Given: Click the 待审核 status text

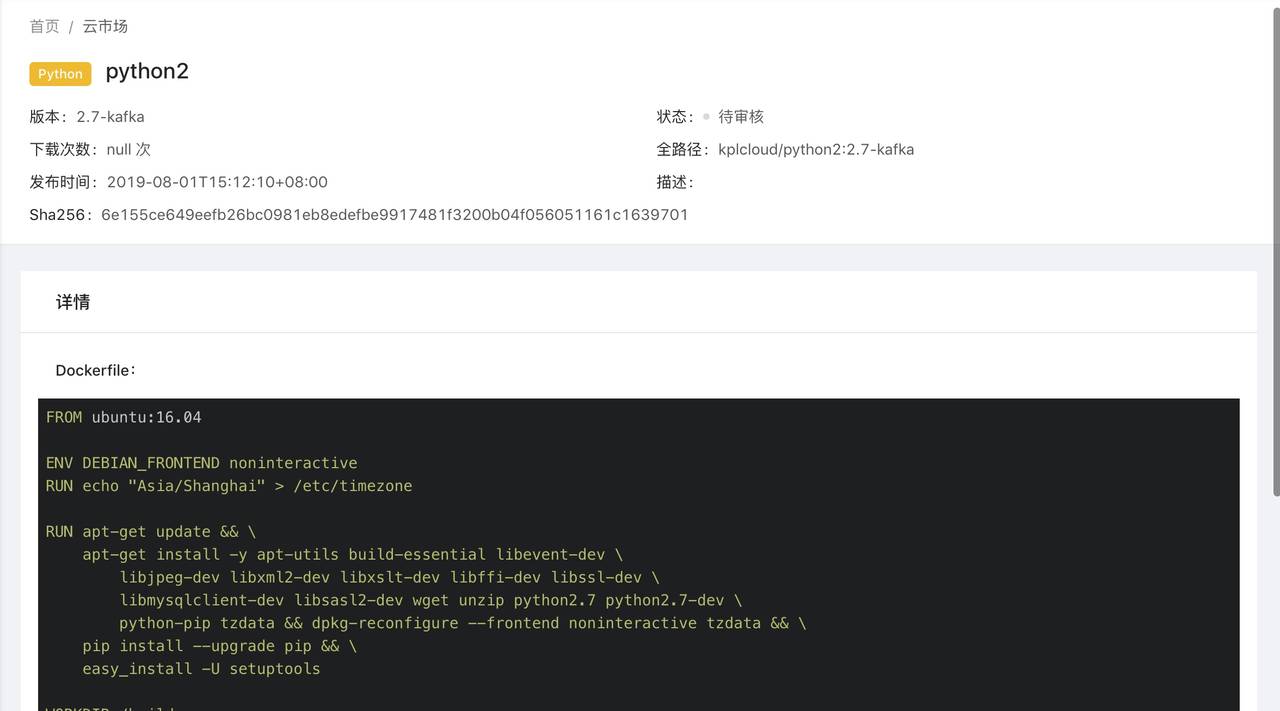Looking at the screenshot, I should point(740,117).
